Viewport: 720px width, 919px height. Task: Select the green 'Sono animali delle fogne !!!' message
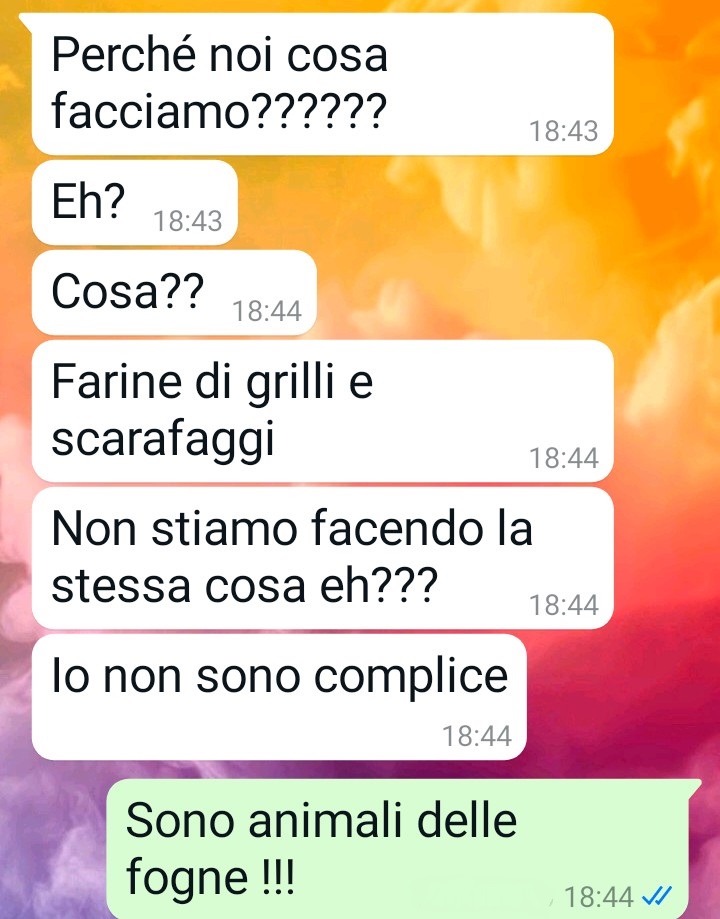click(x=404, y=849)
